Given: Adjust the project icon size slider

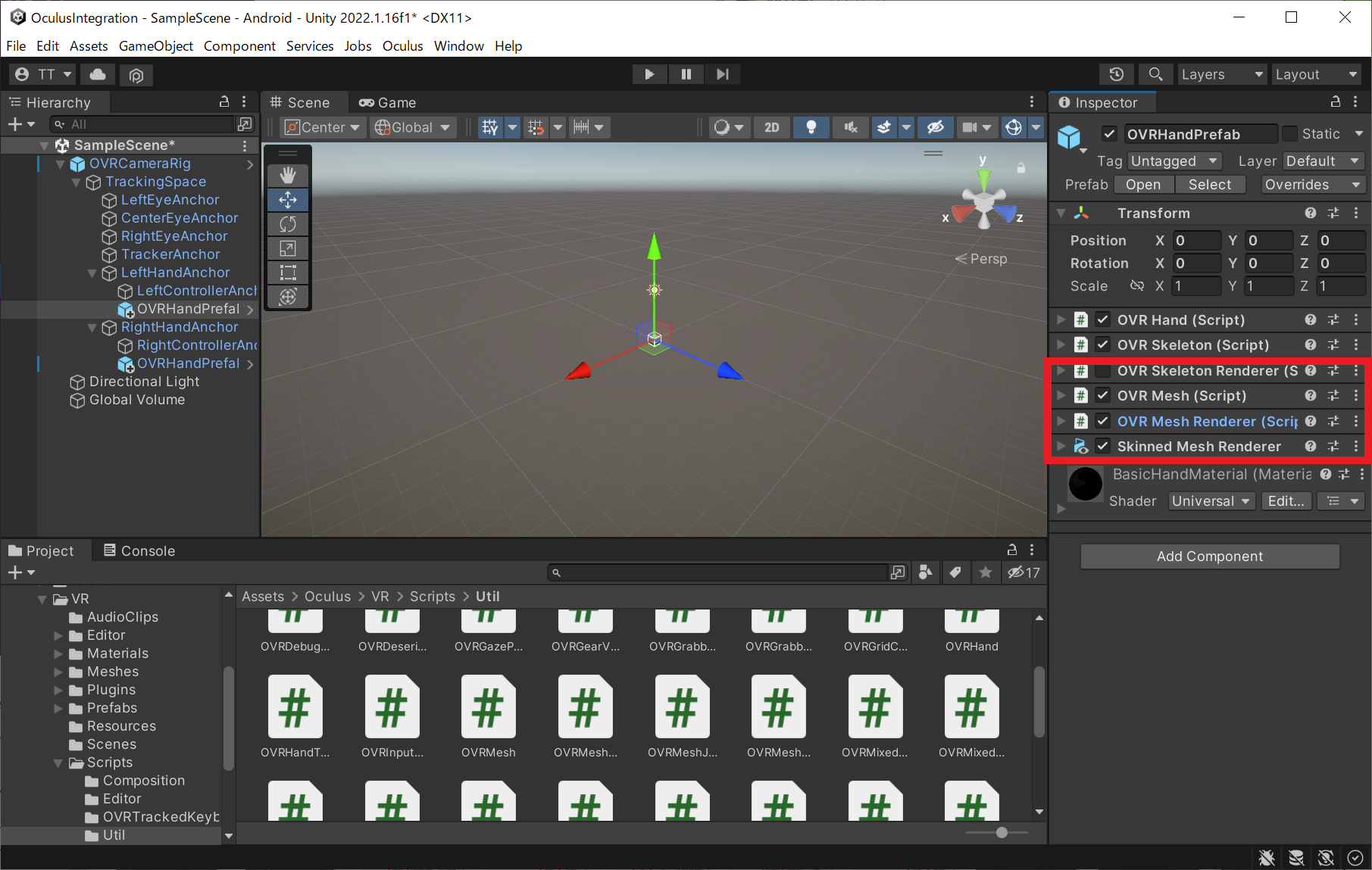Looking at the screenshot, I should [1002, 833].
